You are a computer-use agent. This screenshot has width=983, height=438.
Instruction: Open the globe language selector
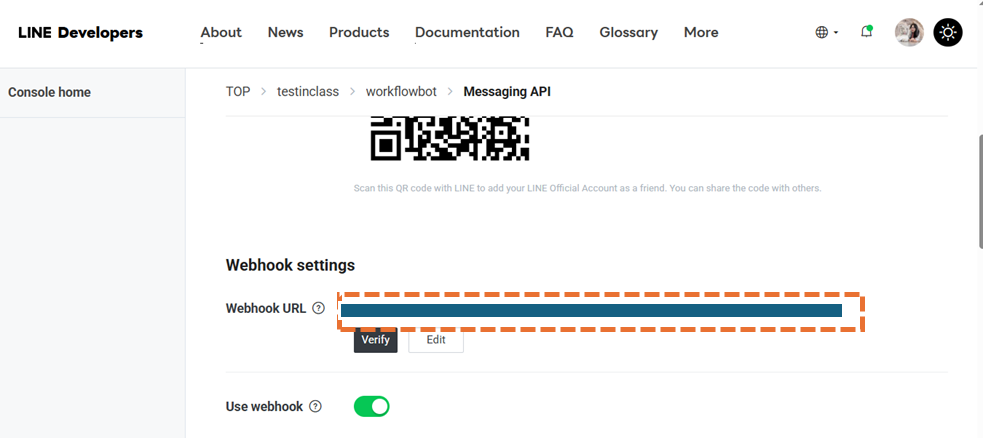point(826,32)
